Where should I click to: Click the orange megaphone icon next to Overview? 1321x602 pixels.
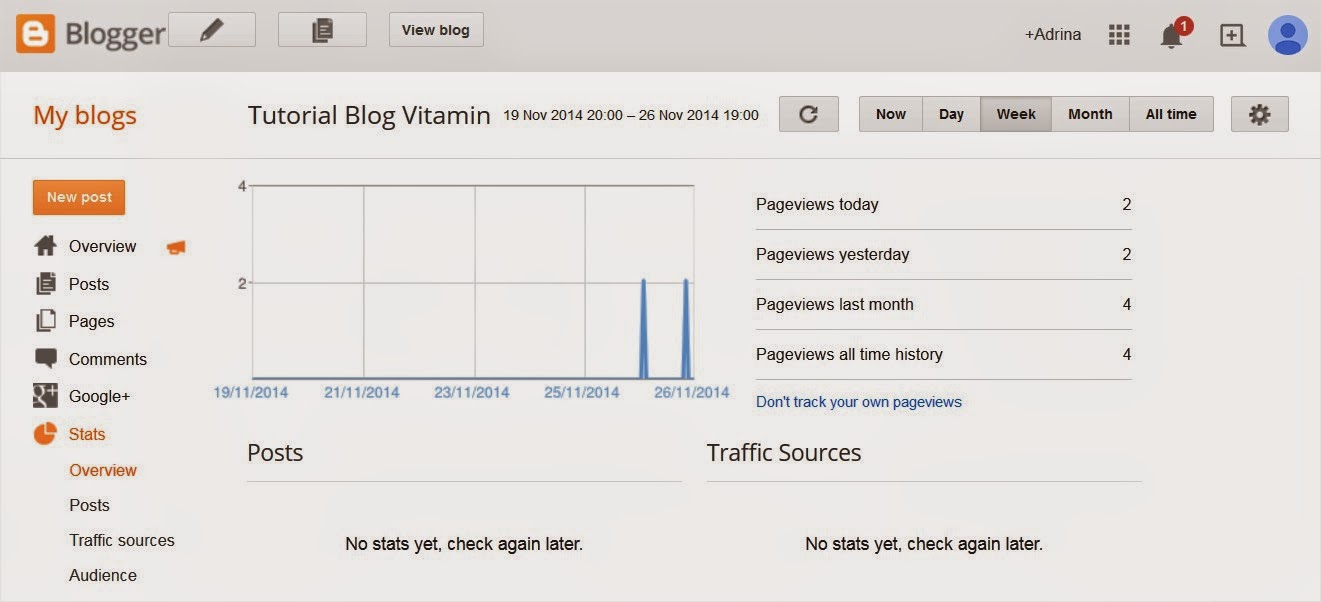[x=176, y=247]
